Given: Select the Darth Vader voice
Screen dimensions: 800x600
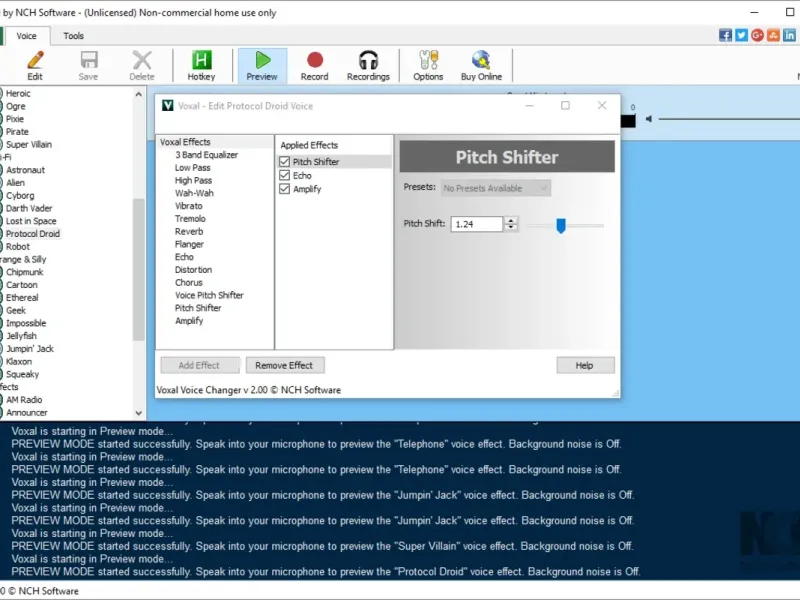Looking at the screenshot, I should tap(29, 208).
